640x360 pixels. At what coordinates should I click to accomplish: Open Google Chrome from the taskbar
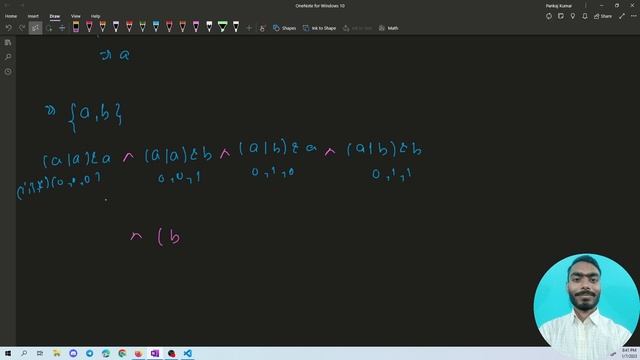122,353
